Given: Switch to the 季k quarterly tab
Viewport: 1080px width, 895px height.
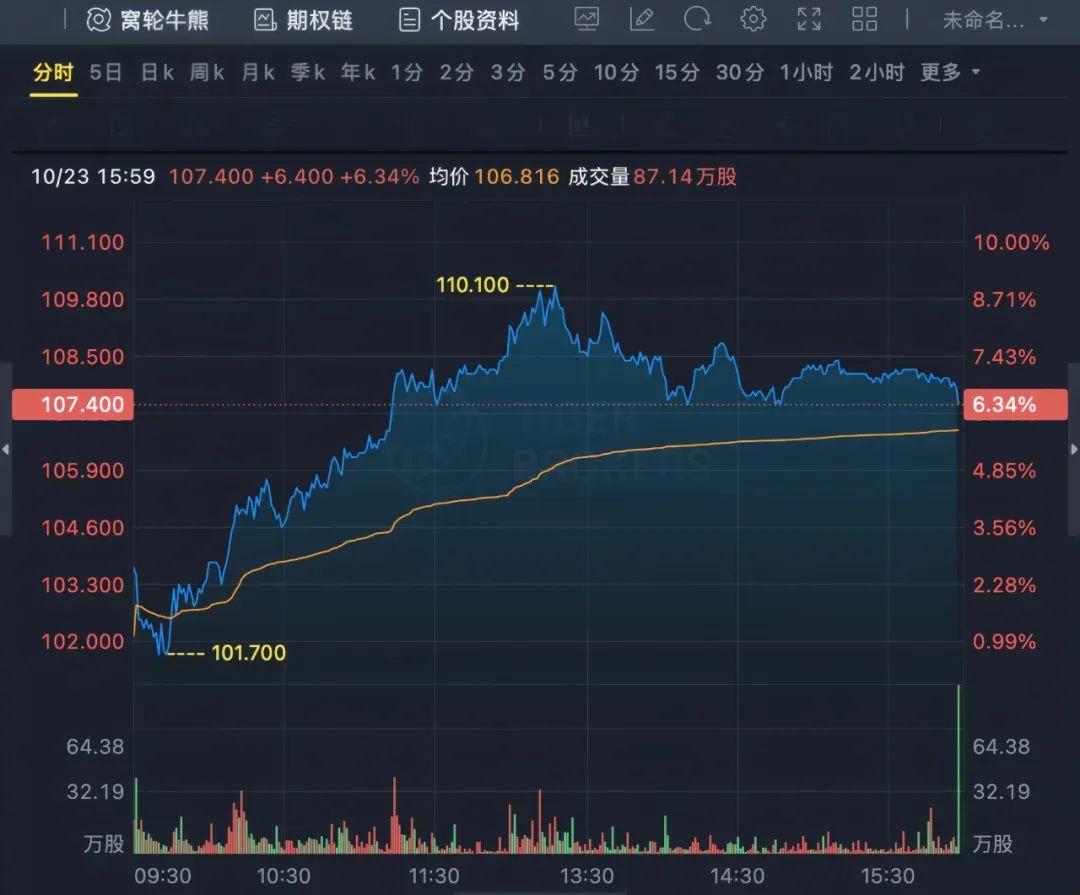Looking at the screenshot, I should 308,72.
